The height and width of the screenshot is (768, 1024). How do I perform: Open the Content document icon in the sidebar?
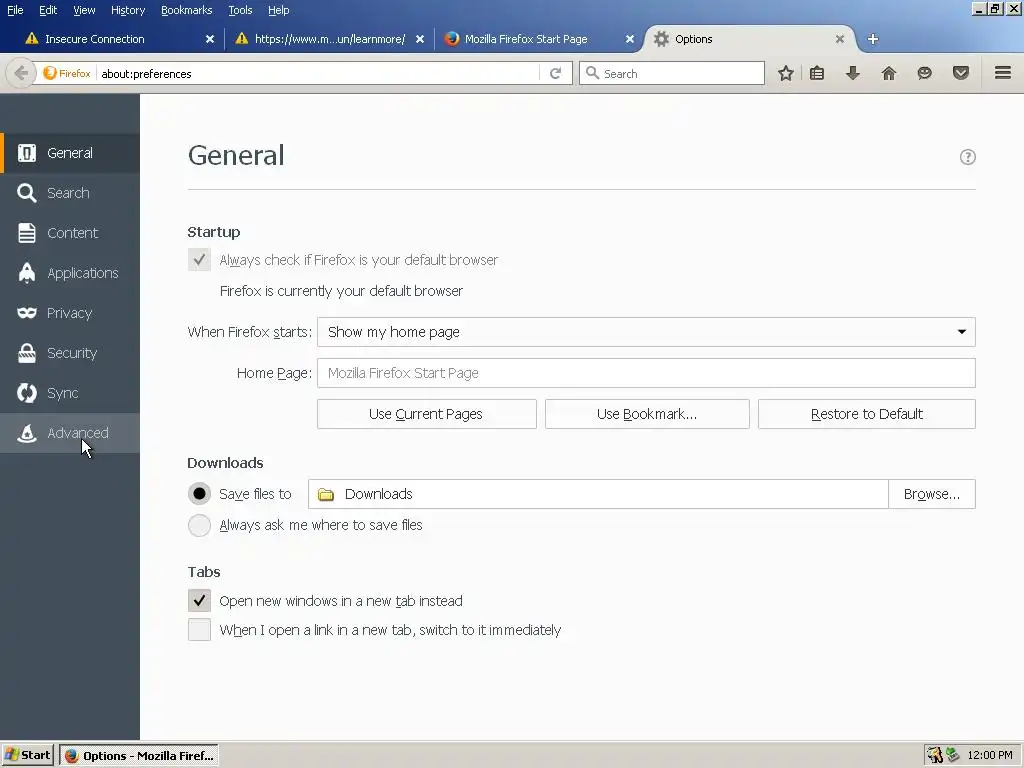[27, 232]
